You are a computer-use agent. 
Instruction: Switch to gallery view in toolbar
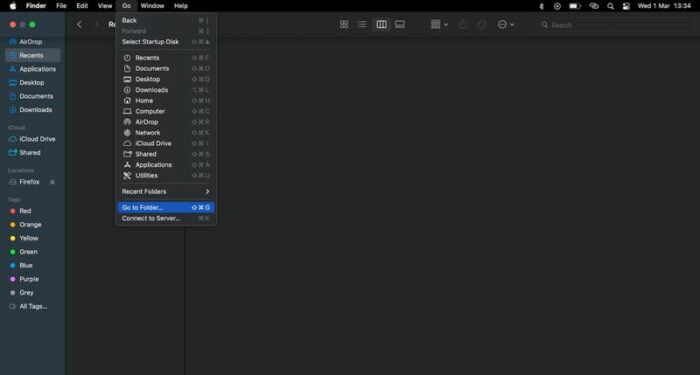point(400,25)
